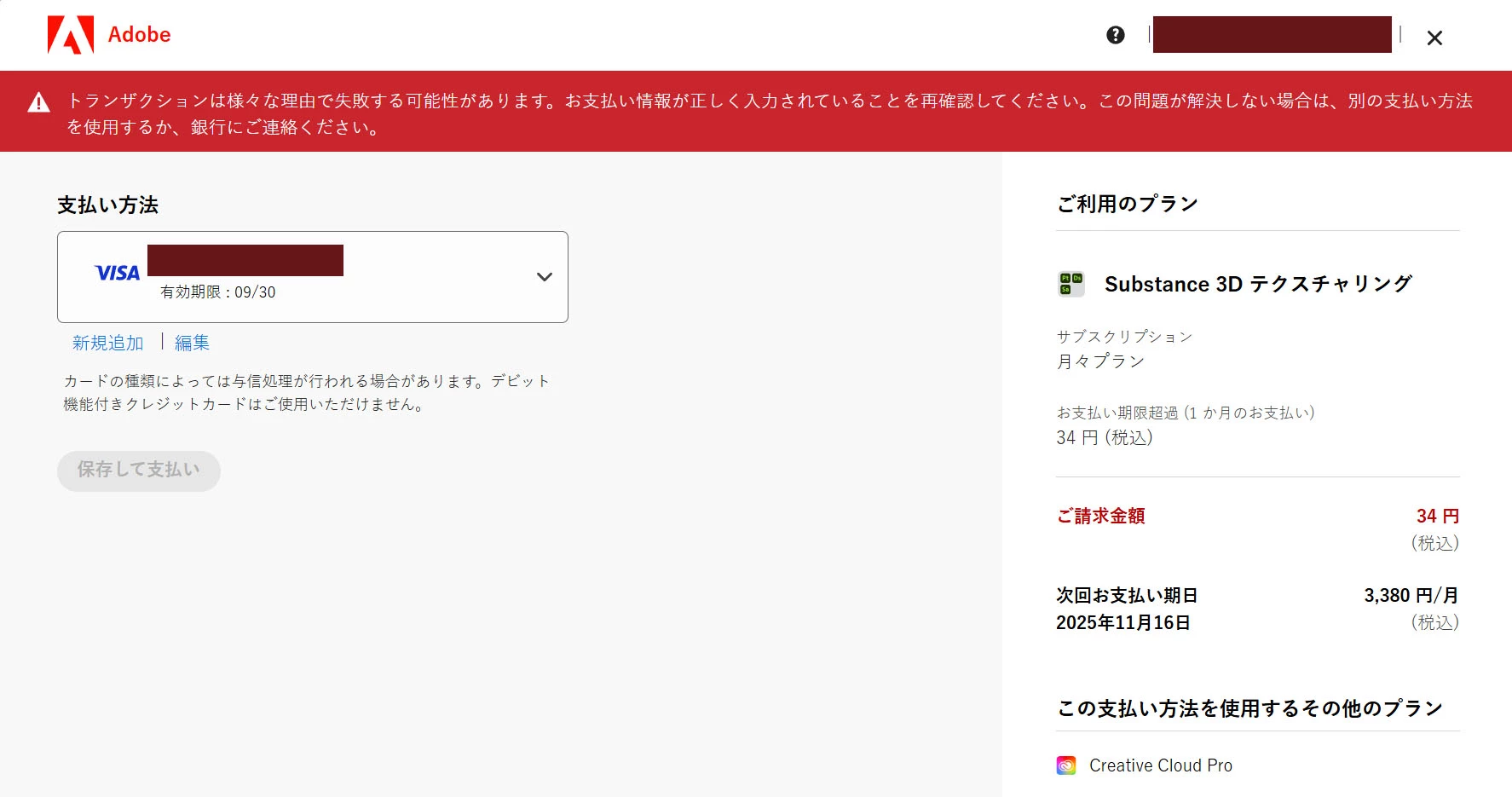Click the Creative Cloud Pro icon
Viewport: 1512px width, 797px height.
click(x=1066, y=765)
